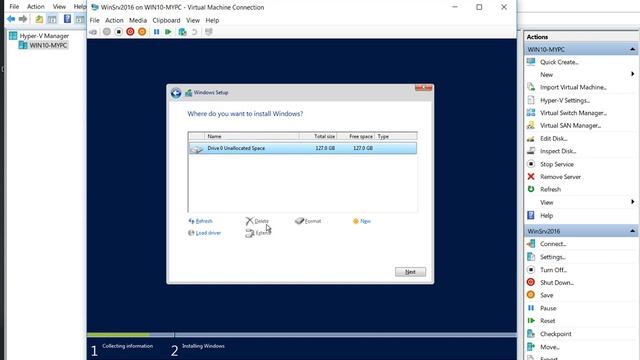
Task: Close the Windows Setup dialog
Action: [423, 88]
